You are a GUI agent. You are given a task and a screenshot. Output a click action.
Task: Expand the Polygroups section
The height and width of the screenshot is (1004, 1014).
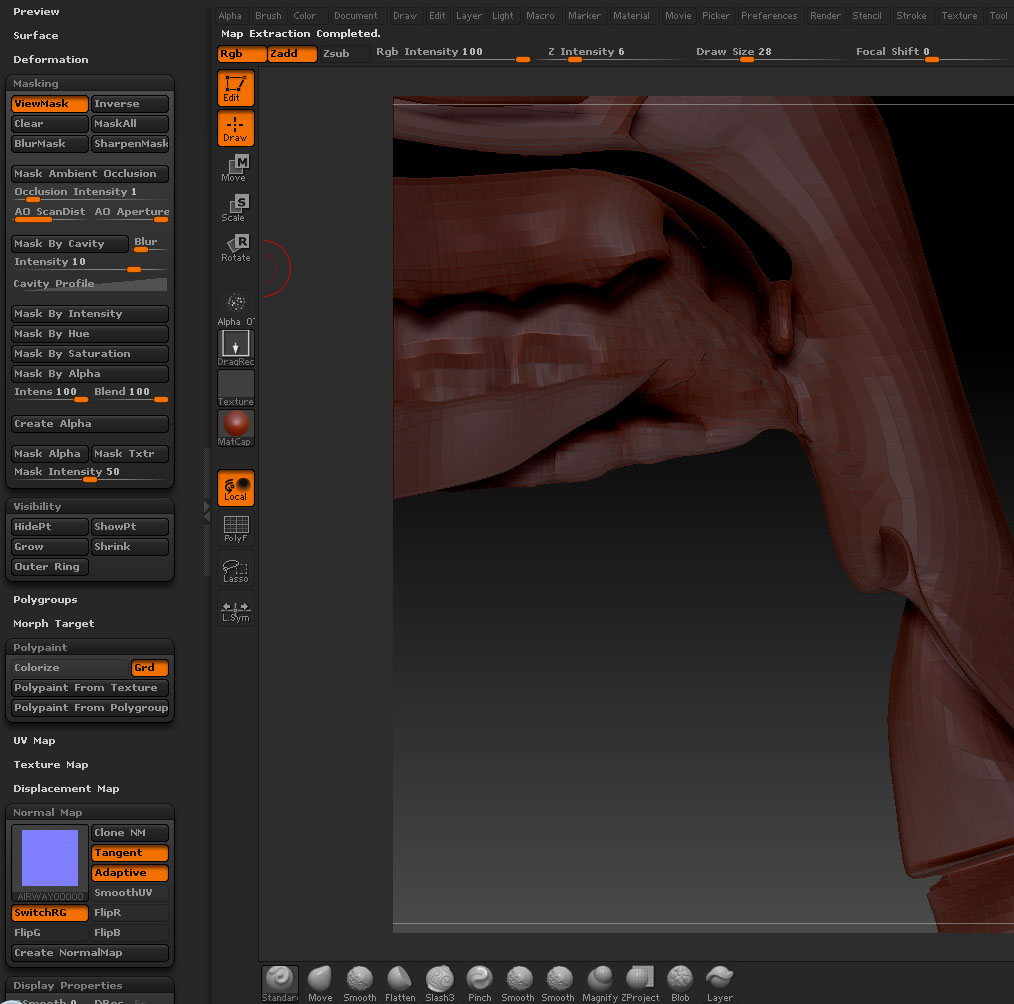click(x=45, y=599)
